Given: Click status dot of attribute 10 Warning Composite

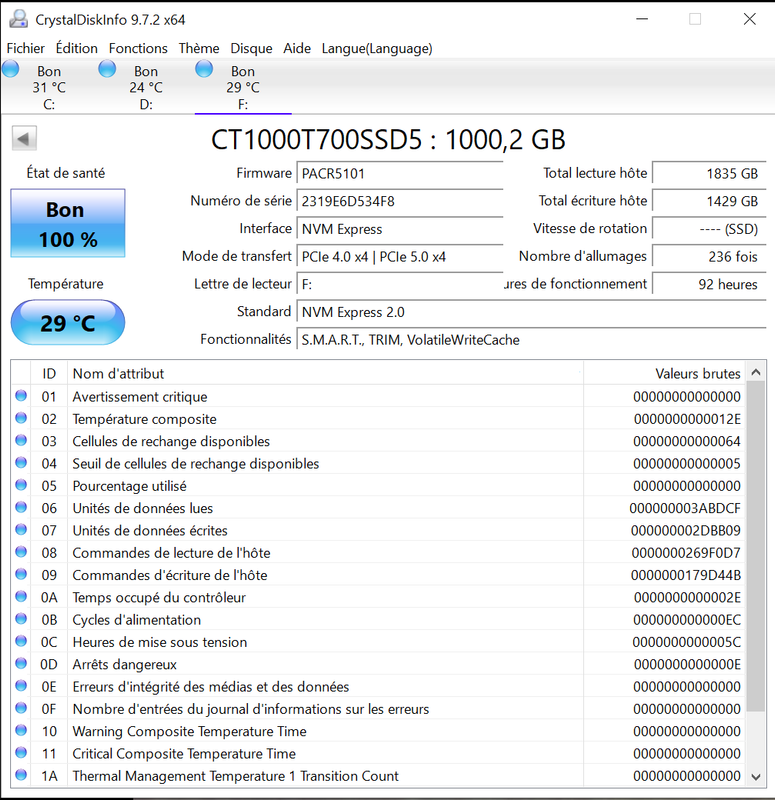Looking at the screenshot, I should coord(21,731).
